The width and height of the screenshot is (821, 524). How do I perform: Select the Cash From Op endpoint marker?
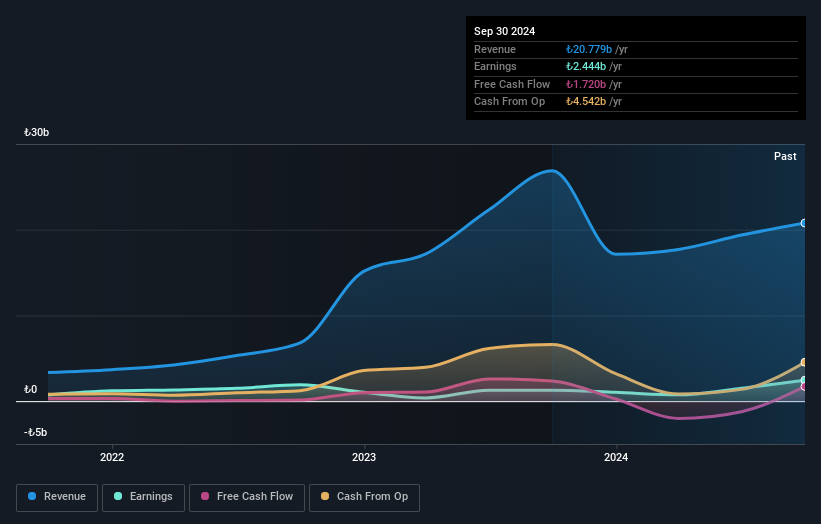(804, 362)
